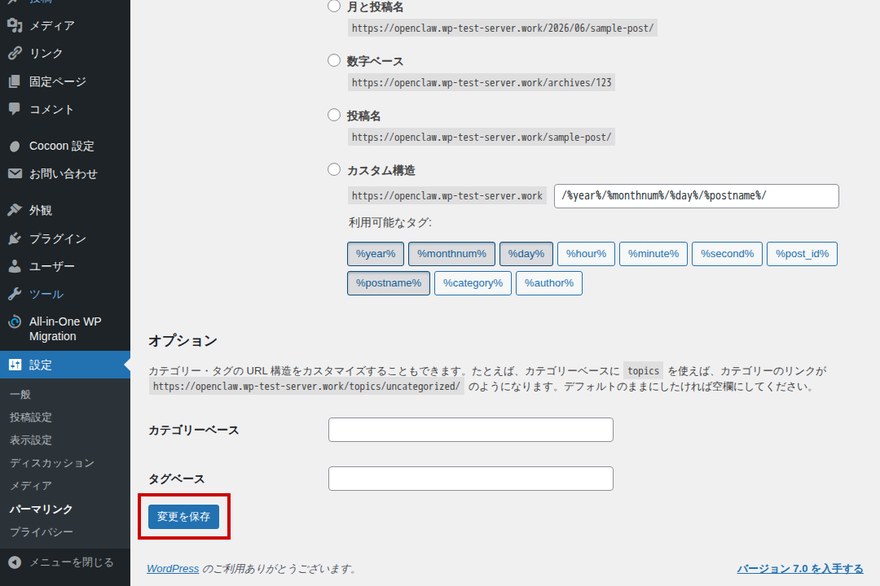Image resolution: width=880 pixels, height=586 pixels.
Task: Select the 数字ベース radio button
Action: pos(334,60)
